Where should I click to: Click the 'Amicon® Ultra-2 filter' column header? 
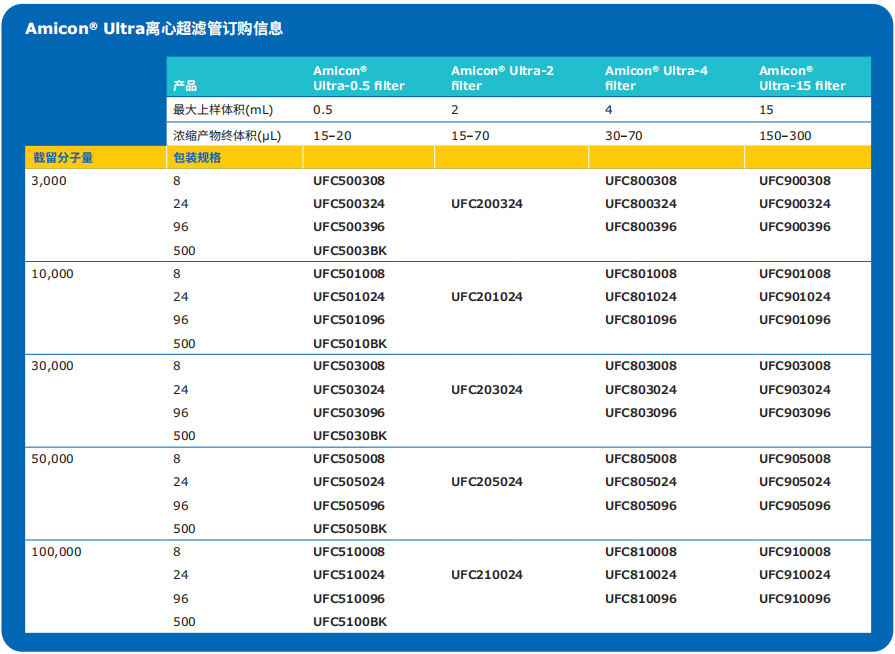coord(502,78)
